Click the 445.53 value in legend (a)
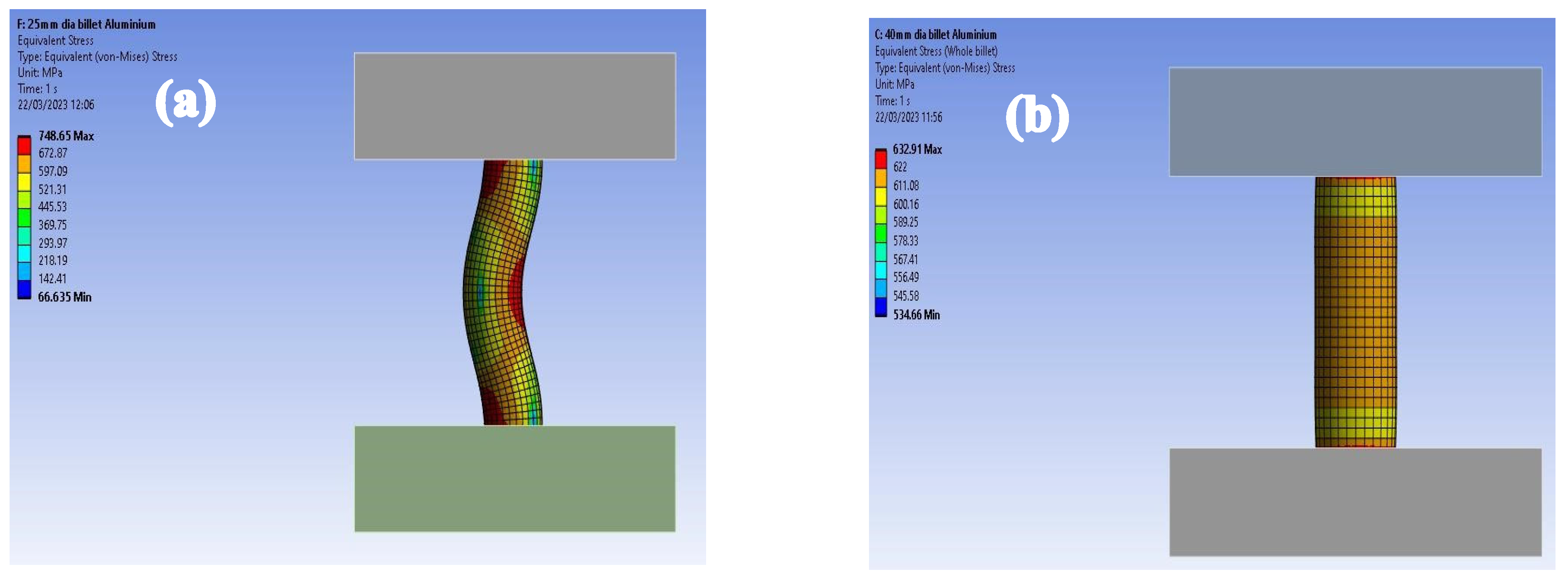1568x582 pixels. pyautogui.click(x=52, y=207)
